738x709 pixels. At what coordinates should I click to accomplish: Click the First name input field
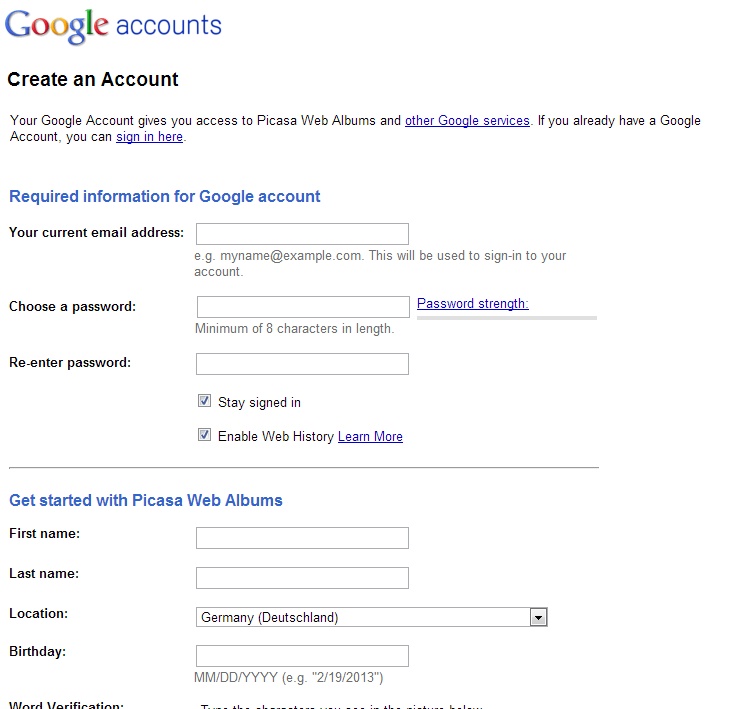point(302,538)
